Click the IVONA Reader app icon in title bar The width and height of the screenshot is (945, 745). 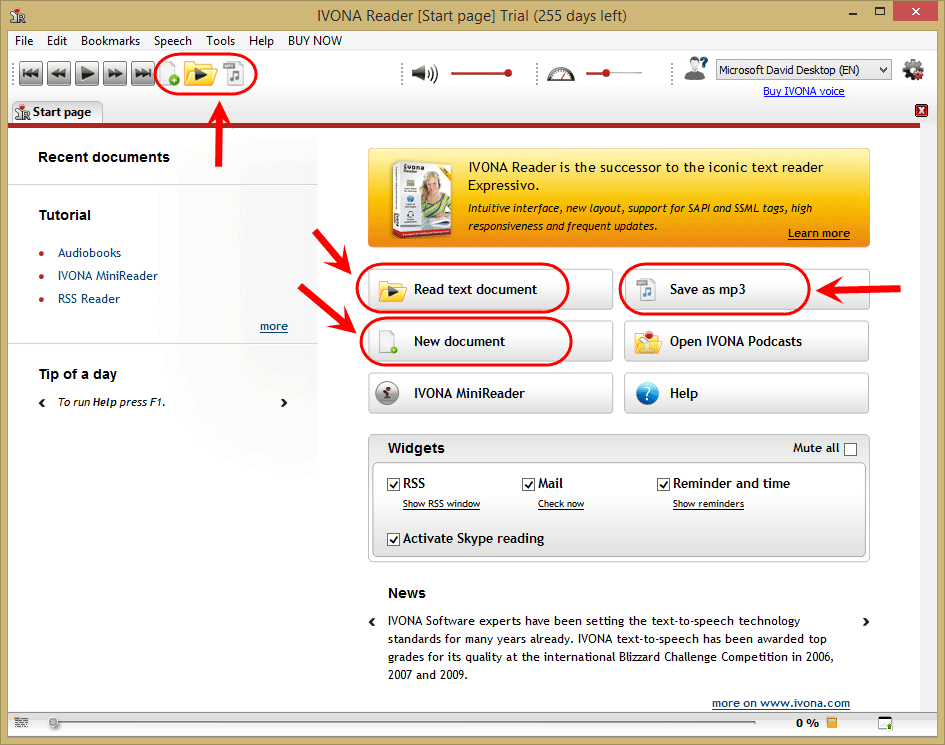pos(18,15)
